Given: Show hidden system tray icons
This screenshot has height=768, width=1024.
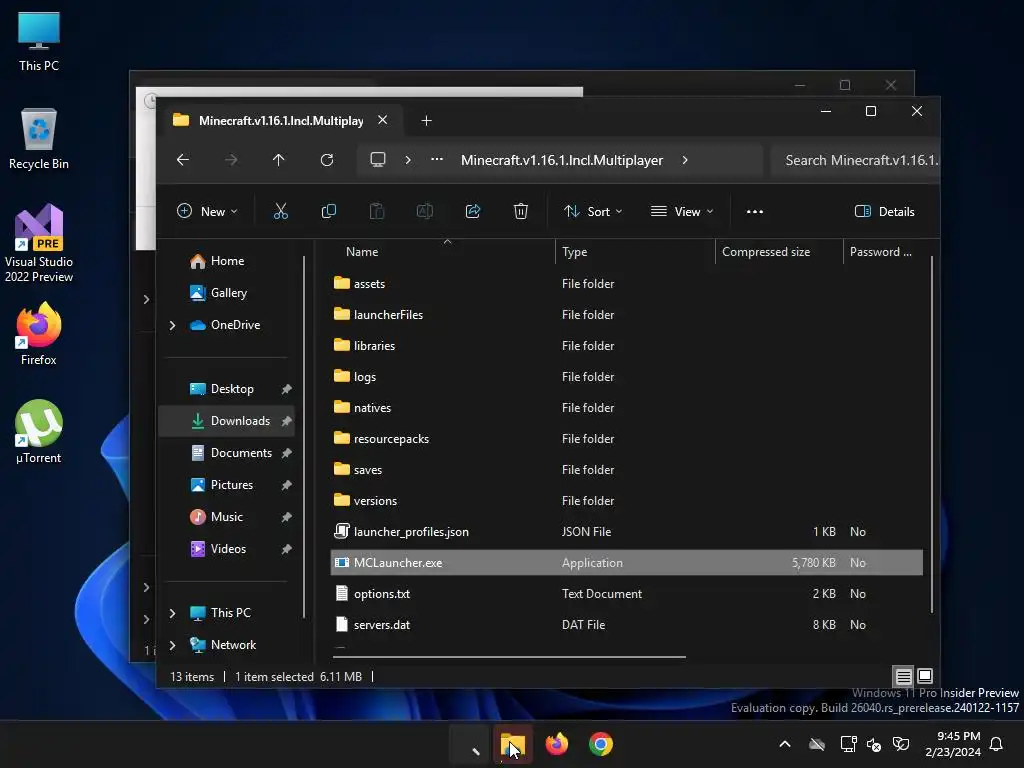Looking at the screenshot, I should (785, 744).
